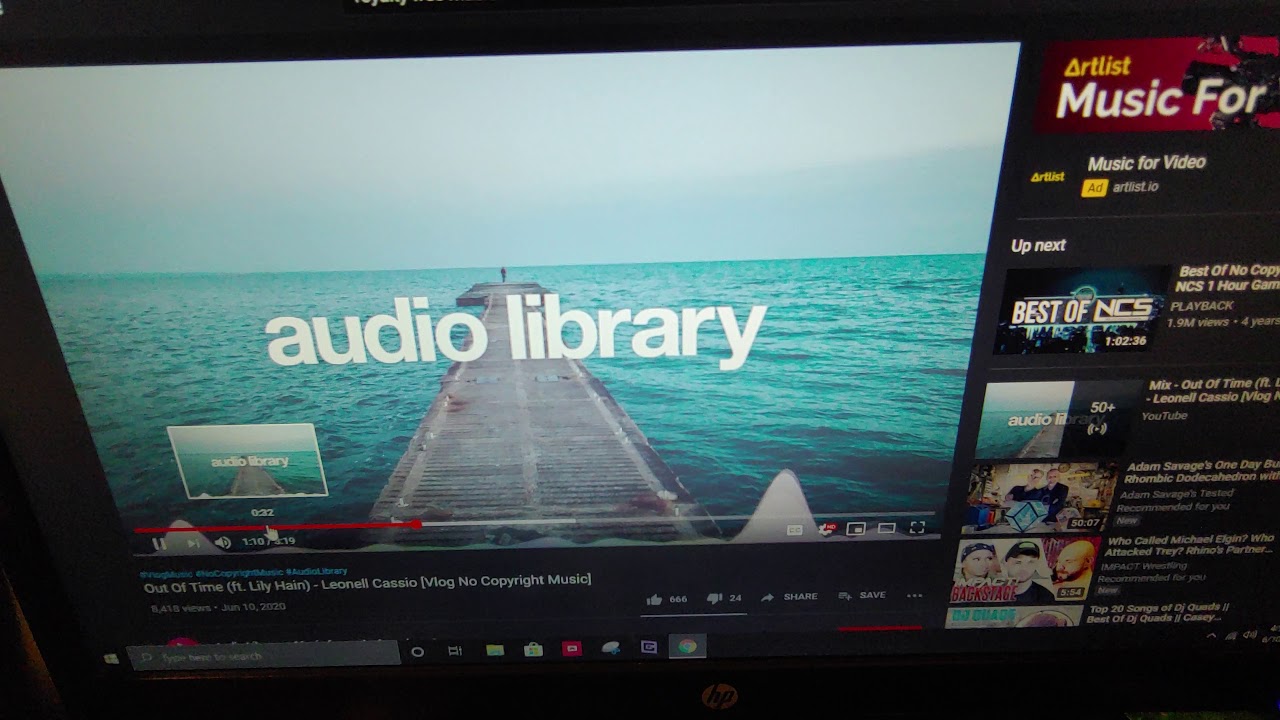Viewport: 1280px width, 720px height.
Task: Click the Artlist Music For ad banner
Action: 1157,85
